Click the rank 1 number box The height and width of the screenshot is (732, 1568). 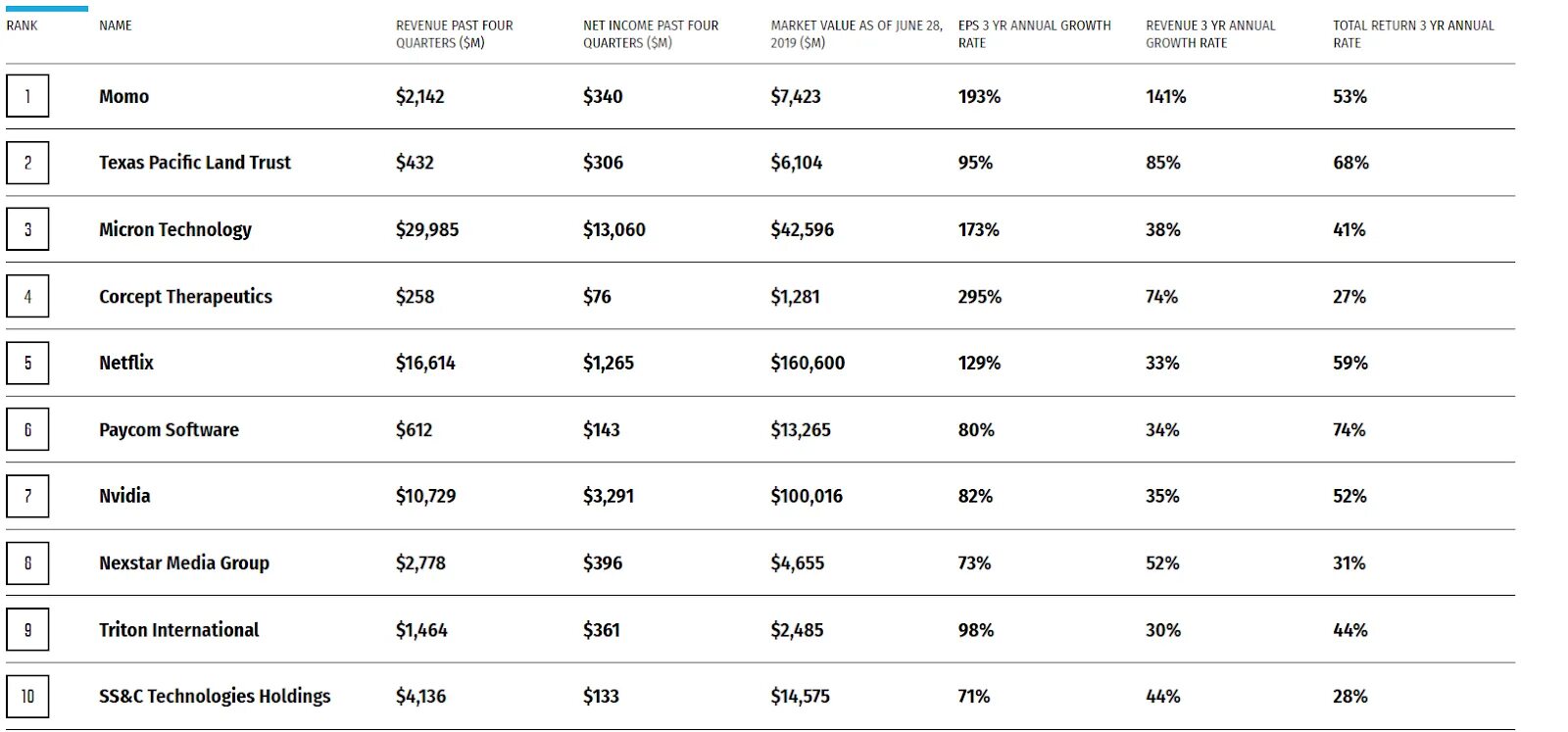click(27, 96)
